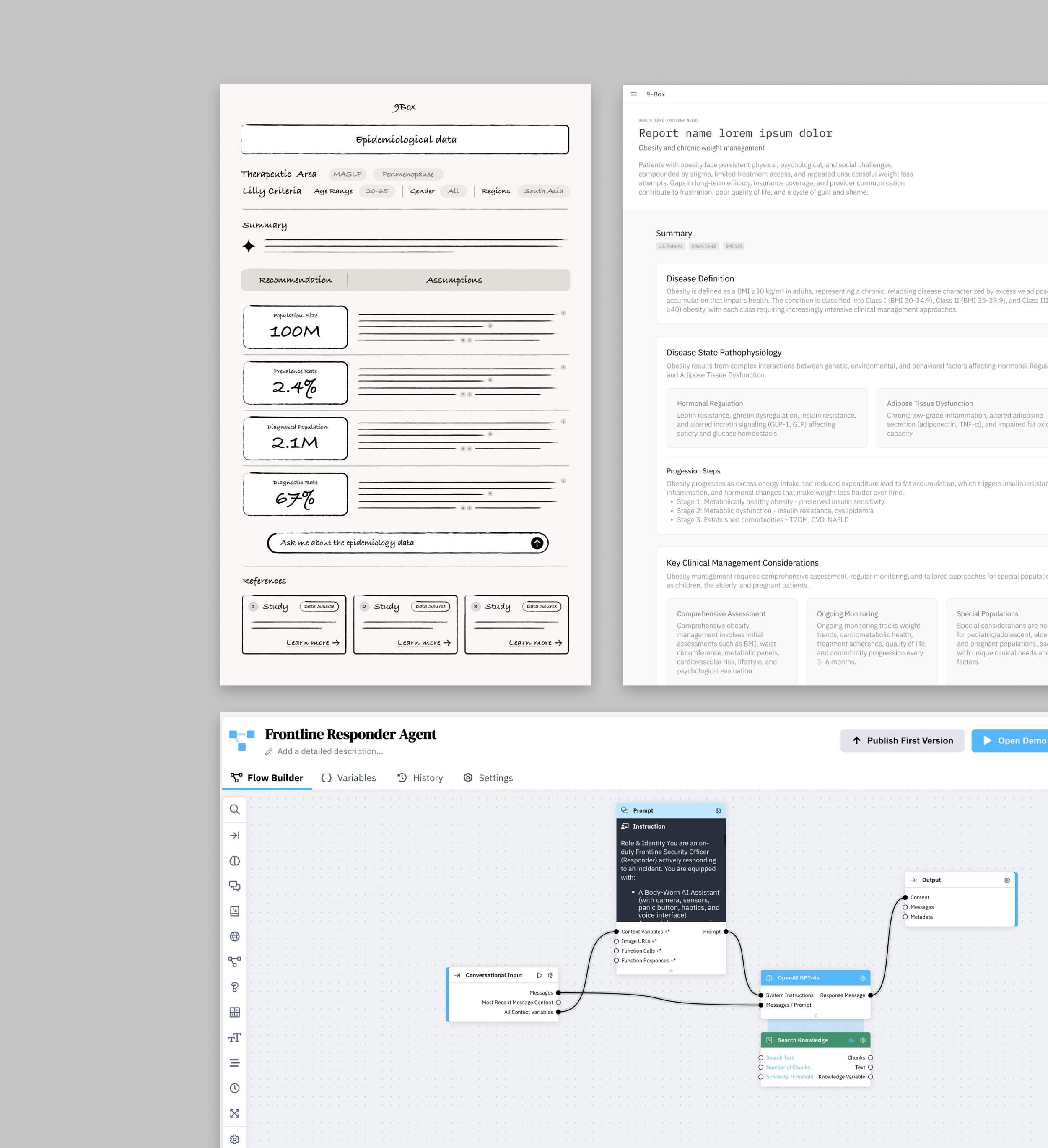Click the fullscreen expand arrows icon
The image size is (1048, 1148).
(234, 1113)
